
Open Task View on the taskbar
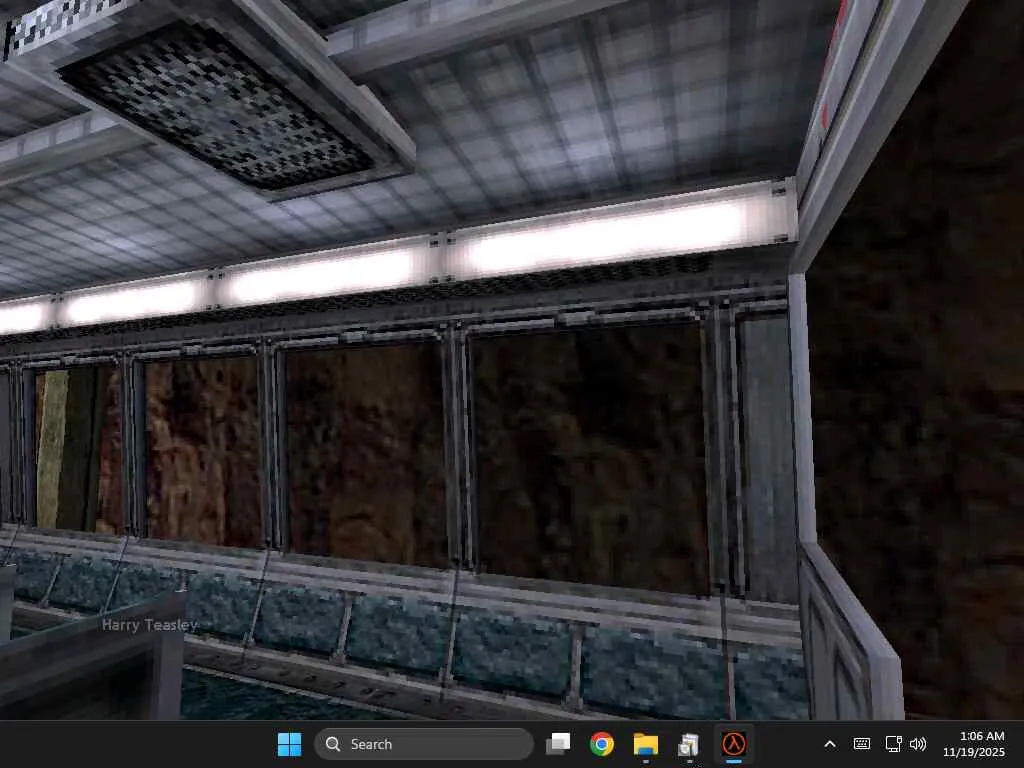(558, 744)
